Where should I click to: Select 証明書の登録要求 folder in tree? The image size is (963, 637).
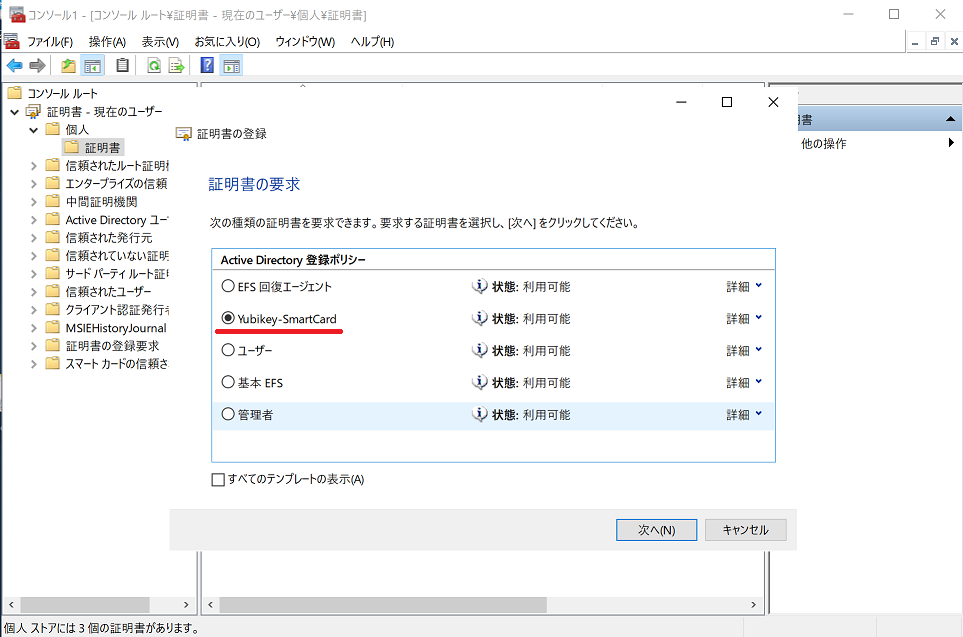[x=111, y=345]
